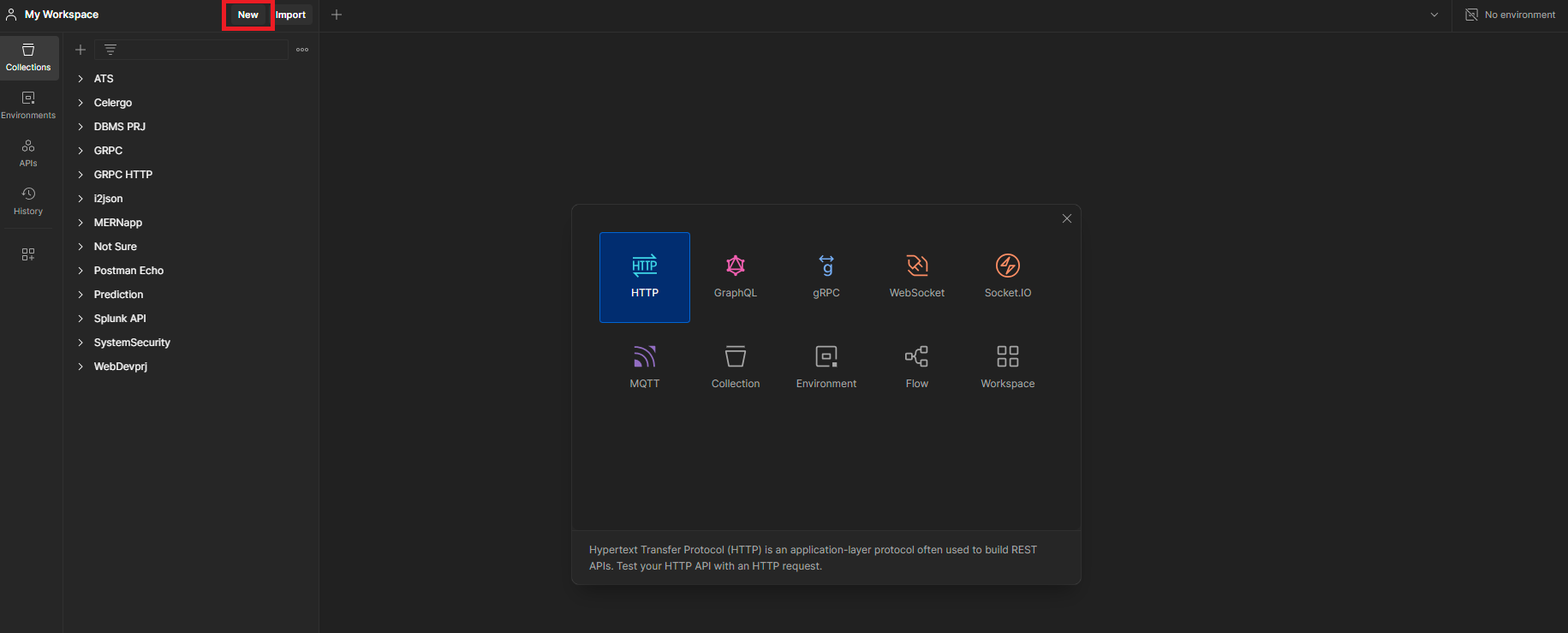Create a new Flow
Viewport: 1568px width, 633px height.
point(916,367)
